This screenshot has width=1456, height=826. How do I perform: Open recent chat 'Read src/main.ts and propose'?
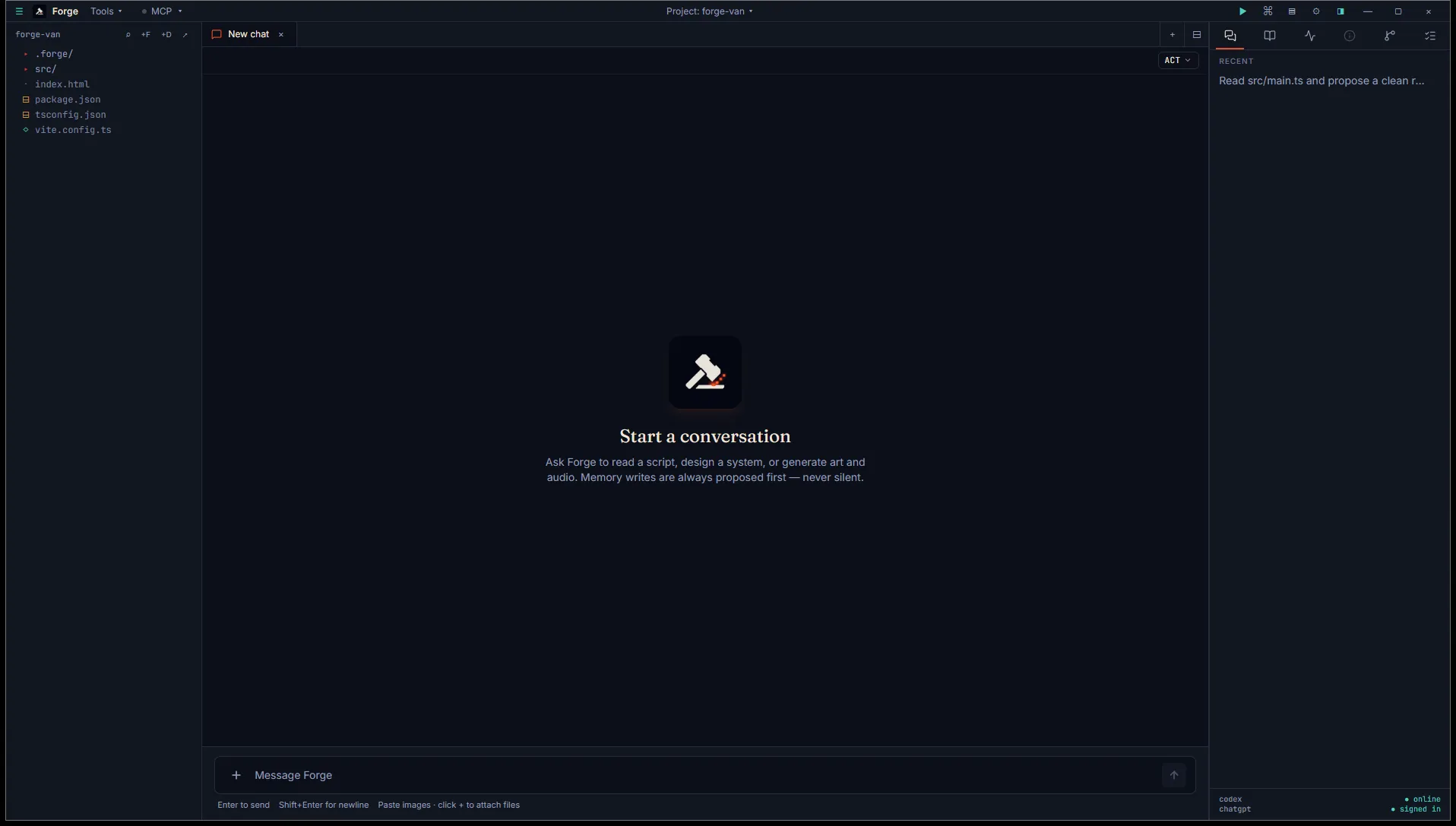1321,81
